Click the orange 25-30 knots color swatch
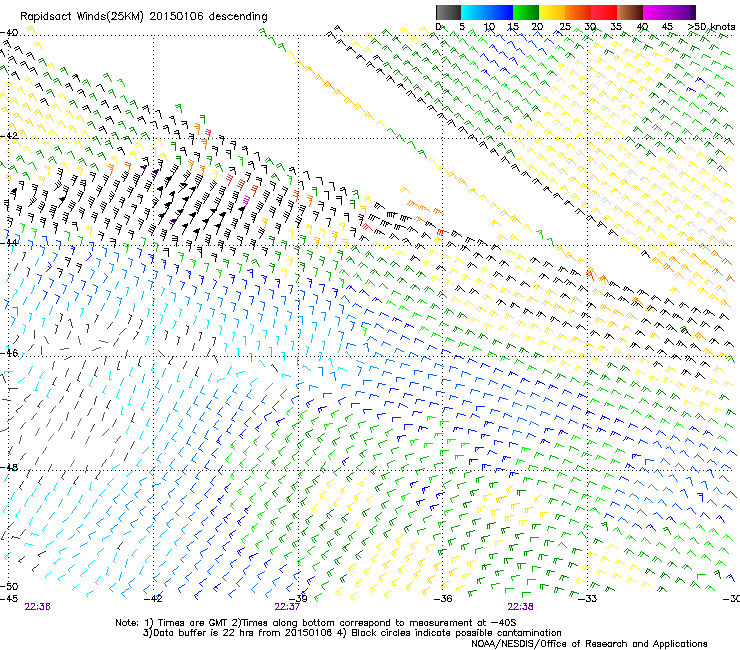The height and width of the screenshot is (650, 740). point(578,12)
